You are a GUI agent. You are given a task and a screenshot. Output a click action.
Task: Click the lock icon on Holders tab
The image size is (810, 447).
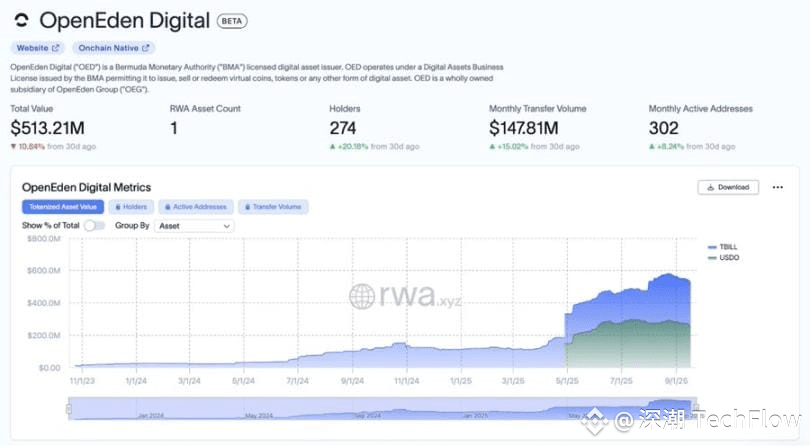click(x=118, y=207)
